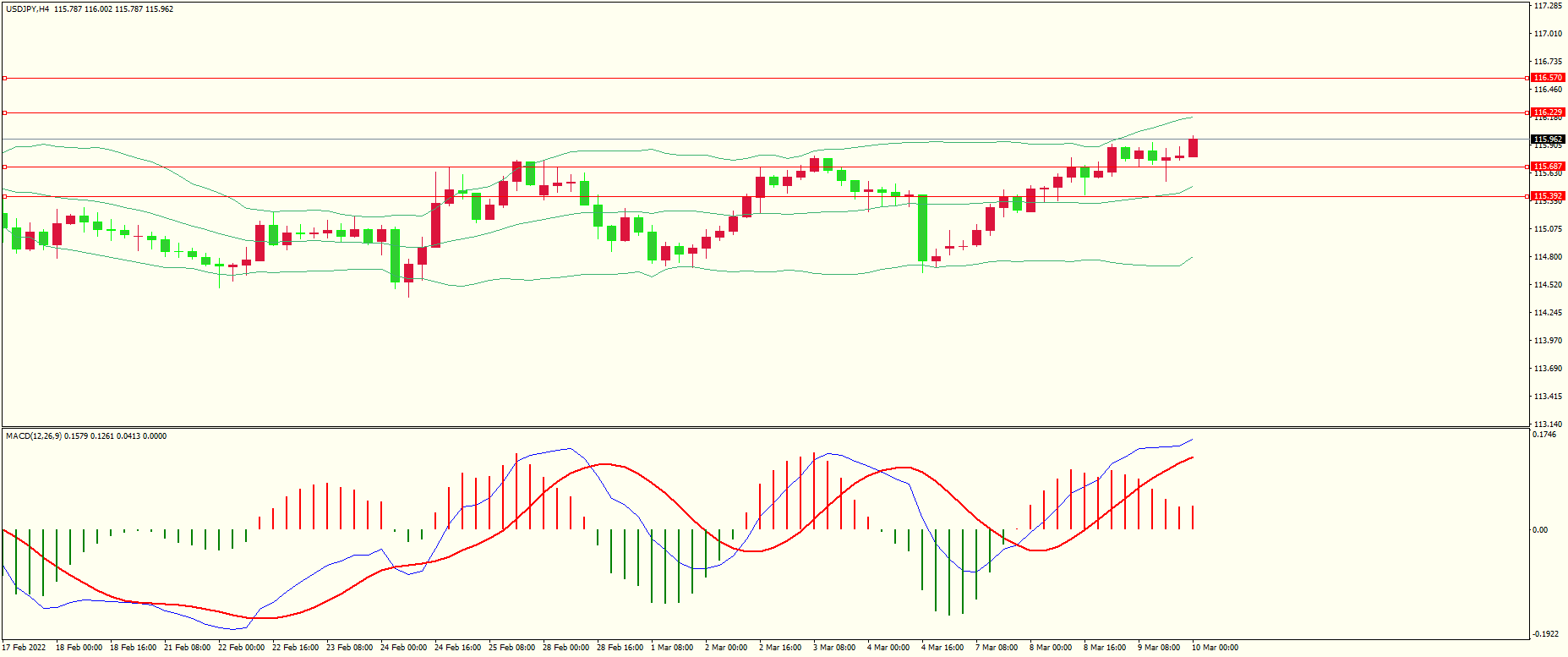Select the 115.392 support level label
The width and height of the screenshot is (1568, 657).
1548,196
